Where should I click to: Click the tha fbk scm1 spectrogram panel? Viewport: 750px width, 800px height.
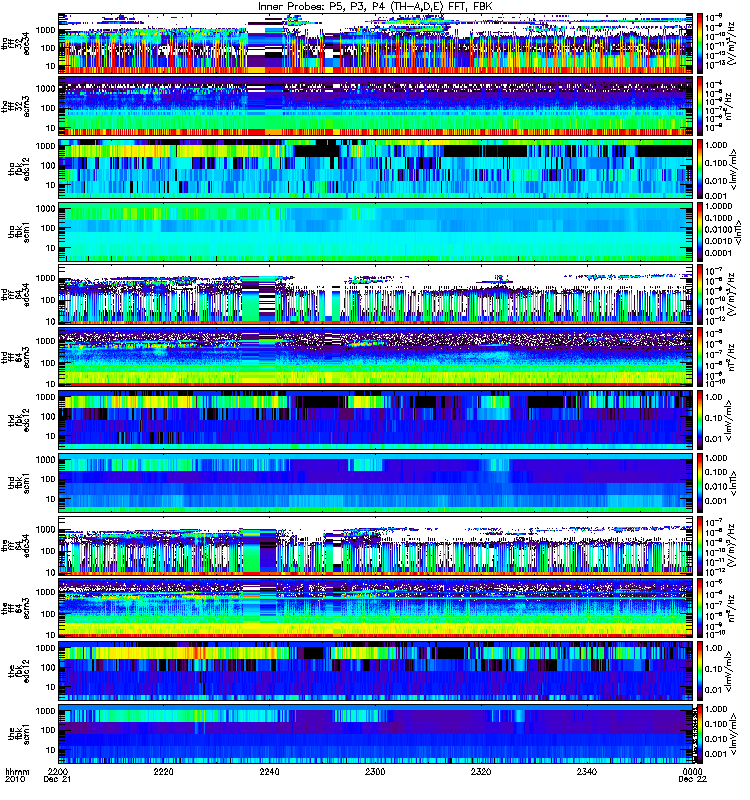pyautogui.click(x=375, y=232)
